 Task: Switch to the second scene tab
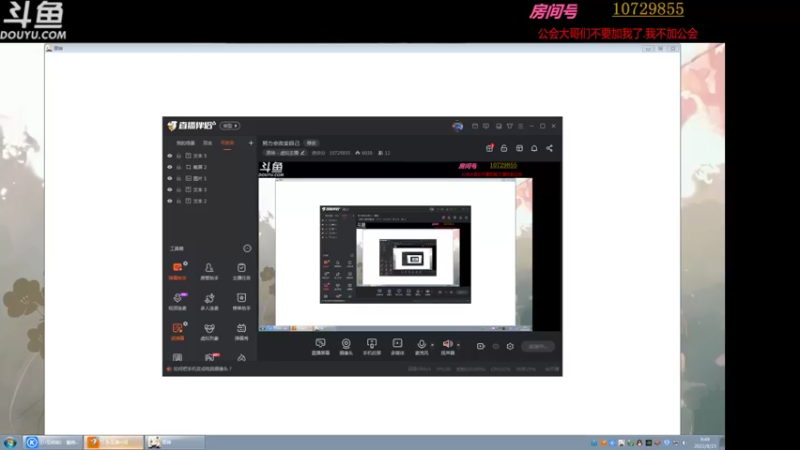[x=207, y=143]
